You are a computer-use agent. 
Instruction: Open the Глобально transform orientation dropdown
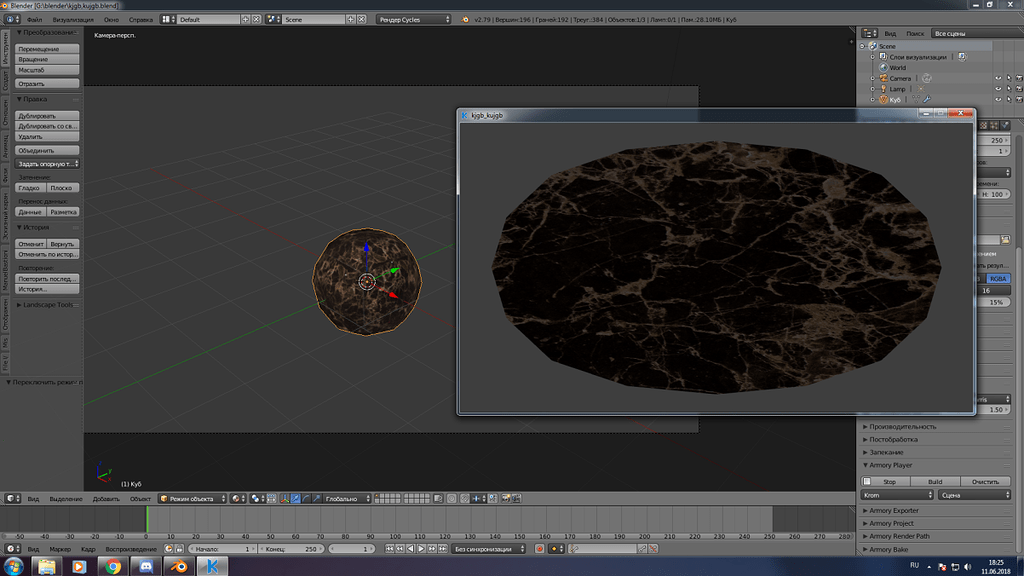(x=347, y=498)
